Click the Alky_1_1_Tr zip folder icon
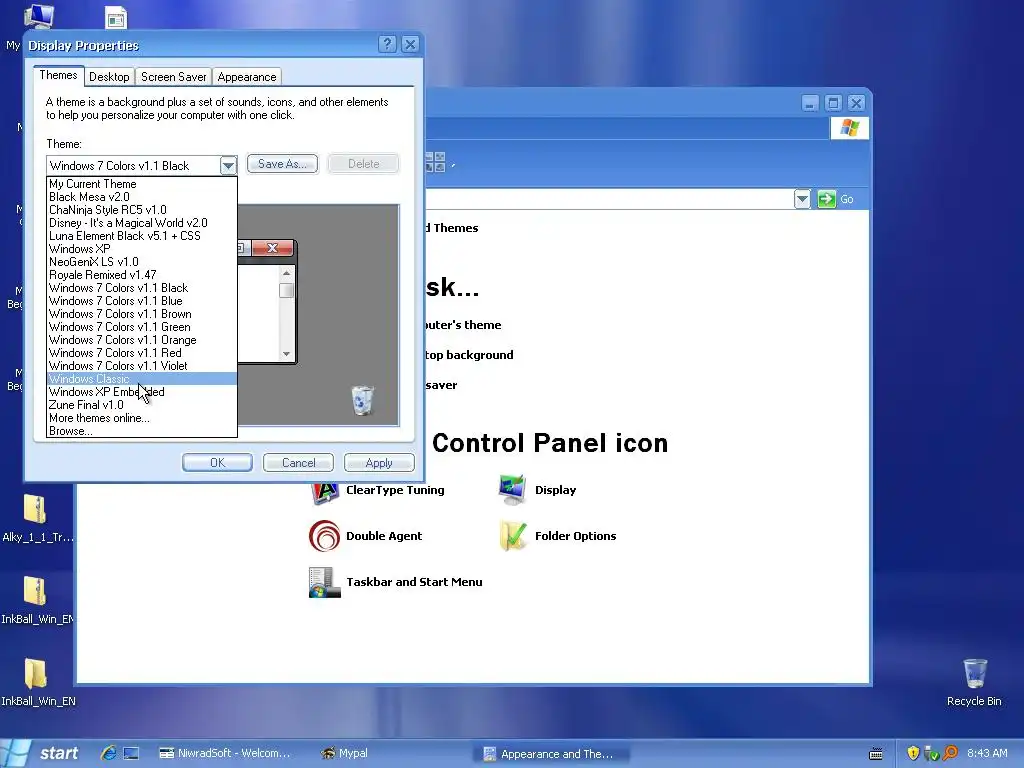This screenshot has height=768, width=1024. (35, 509)
